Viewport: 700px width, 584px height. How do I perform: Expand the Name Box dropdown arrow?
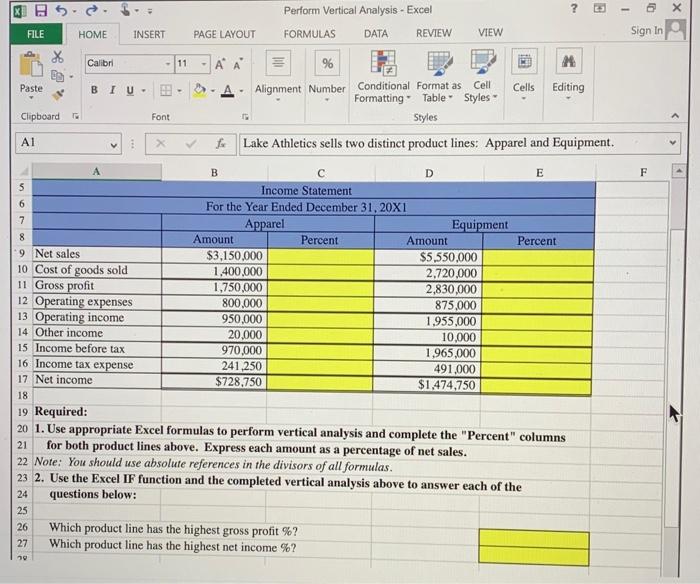pyautogui.click(x=114, y=145)
